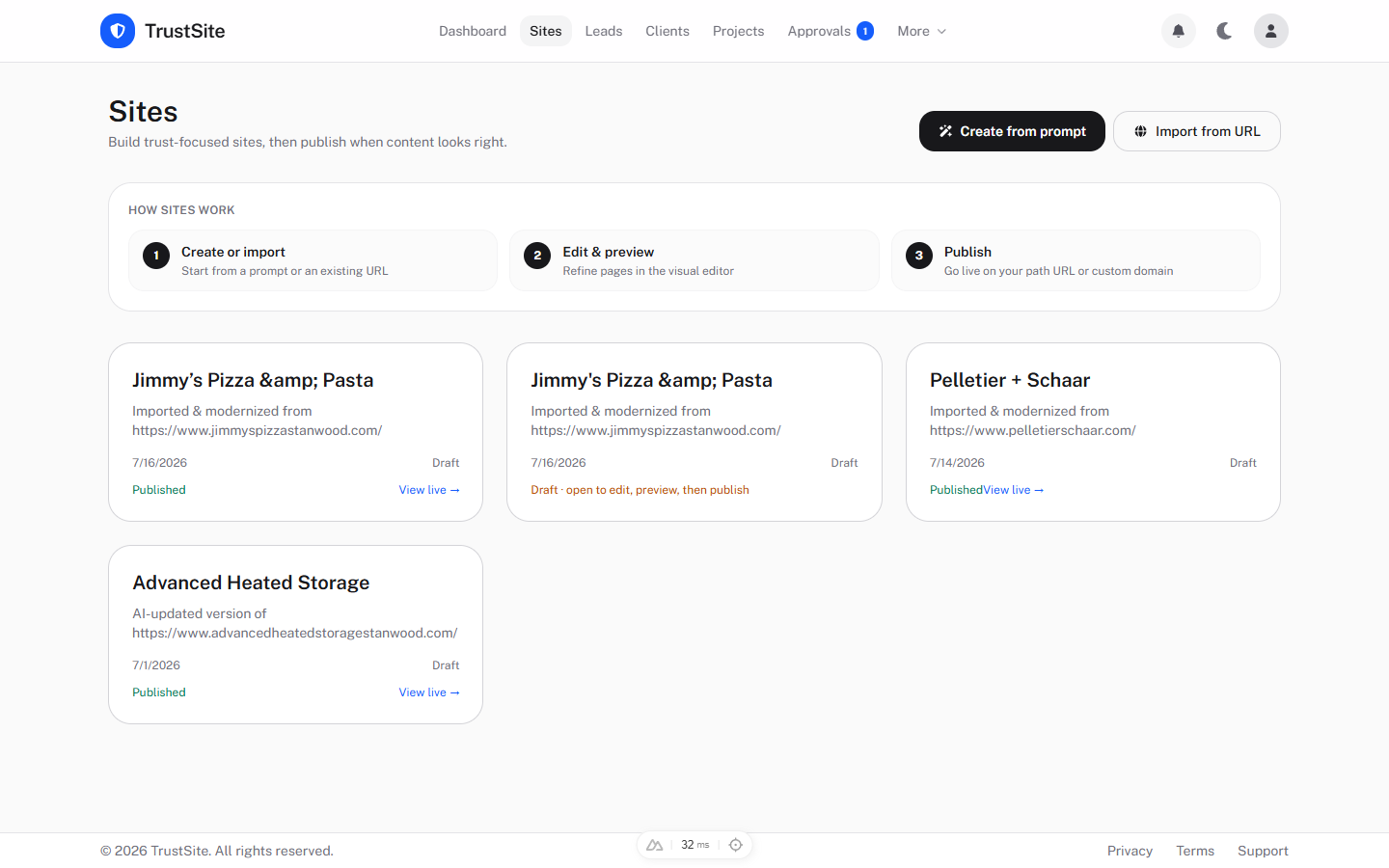
Task: Click the dev toolbar logo icon at bottom
Action: click(655, 845)
